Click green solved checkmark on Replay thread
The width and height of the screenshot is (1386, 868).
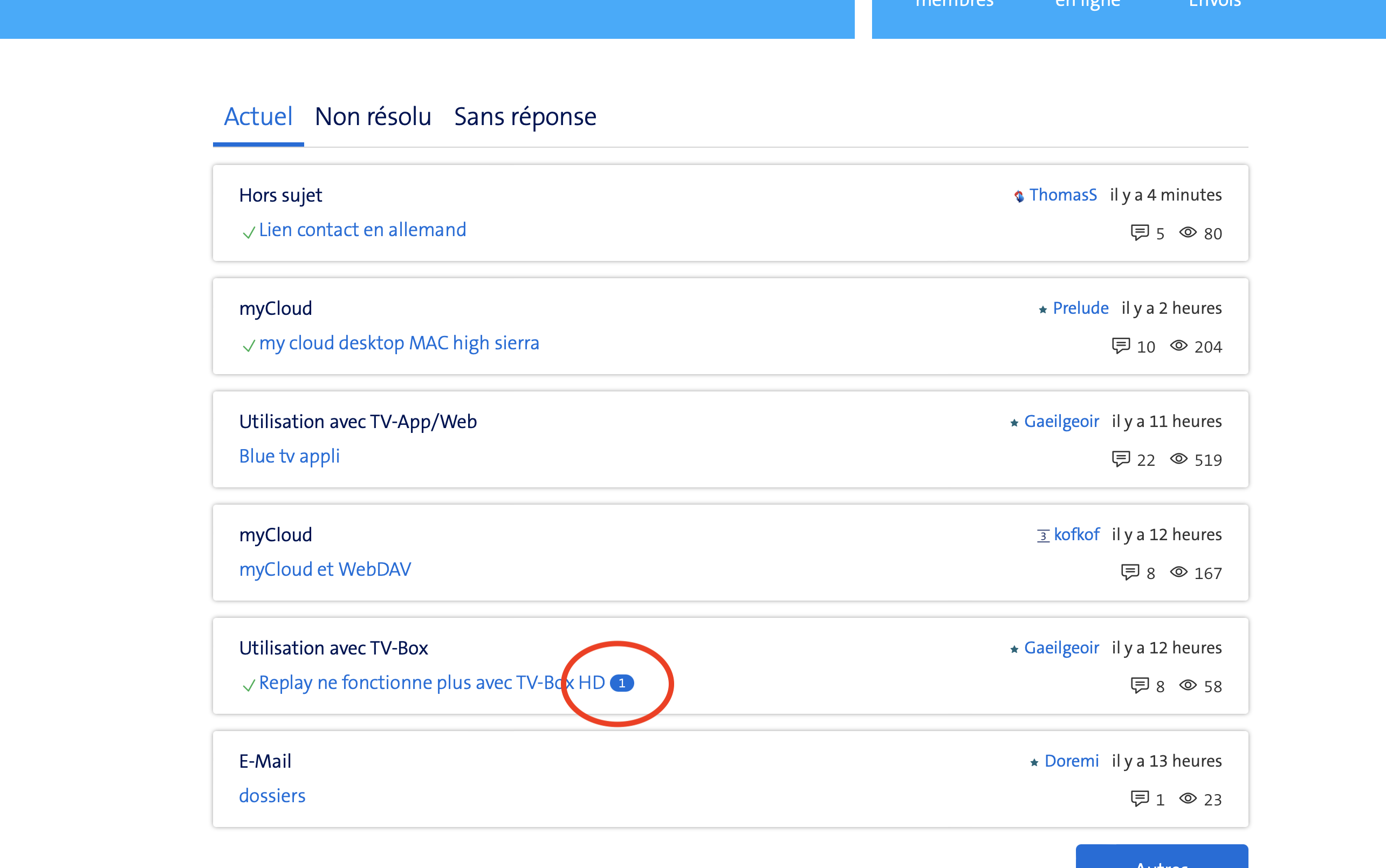tap(249, 685)
